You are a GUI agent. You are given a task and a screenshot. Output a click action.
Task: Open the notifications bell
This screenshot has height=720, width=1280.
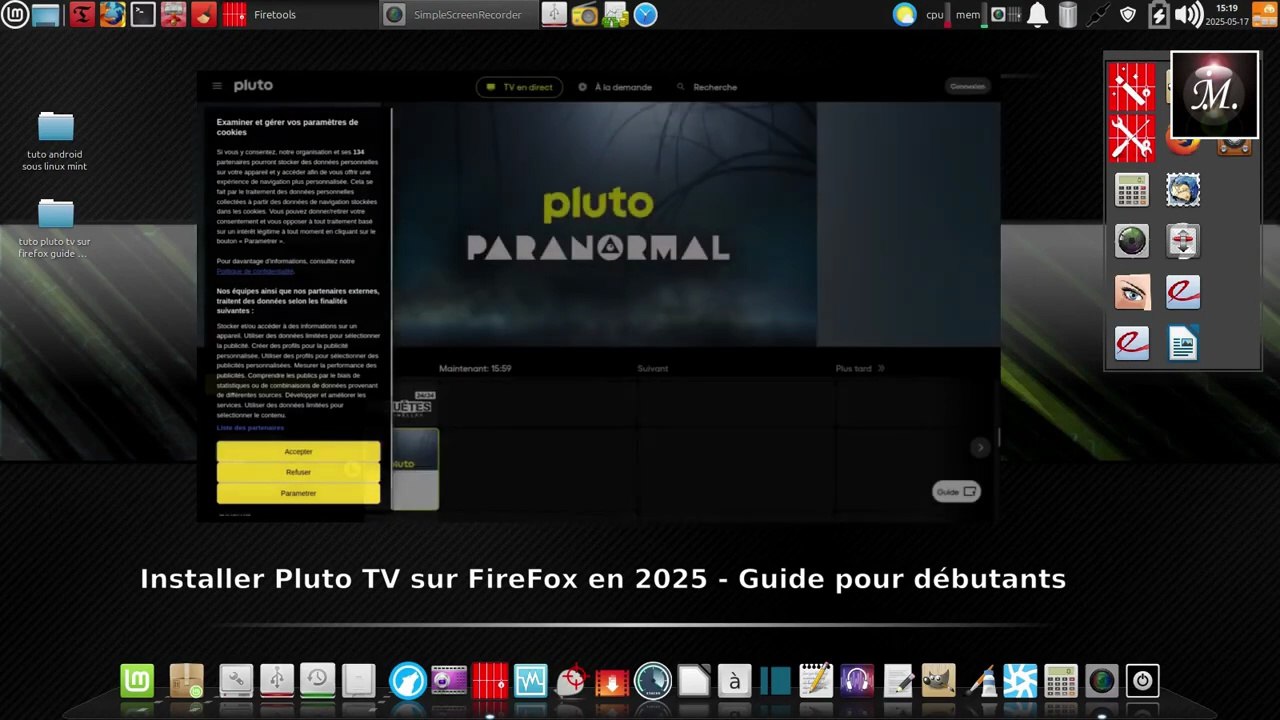(1037, 14)
